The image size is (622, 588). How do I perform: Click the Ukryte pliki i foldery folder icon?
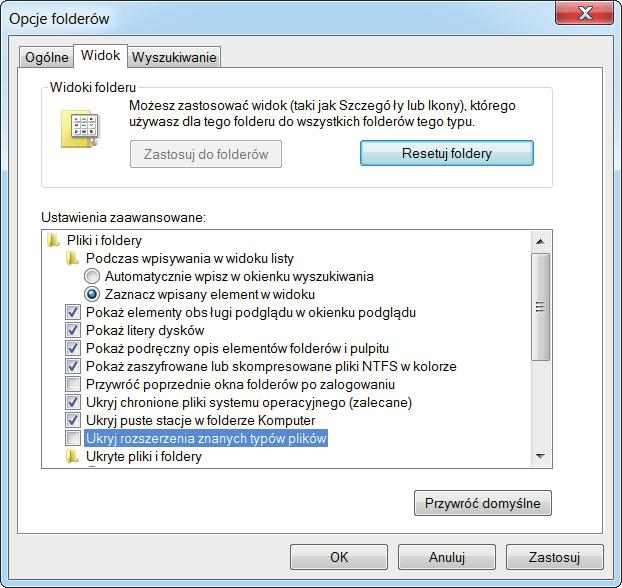coord(72,456)
